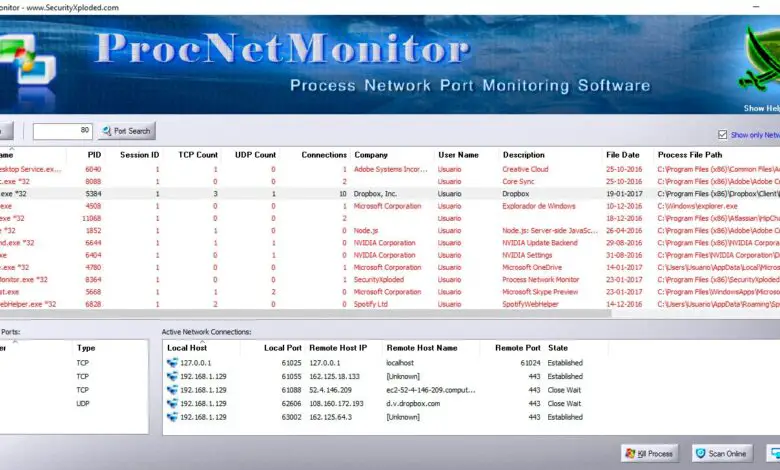This screenshot has width=780, height=470.
Task: Click the User Name column header
Action: point(458,155)
